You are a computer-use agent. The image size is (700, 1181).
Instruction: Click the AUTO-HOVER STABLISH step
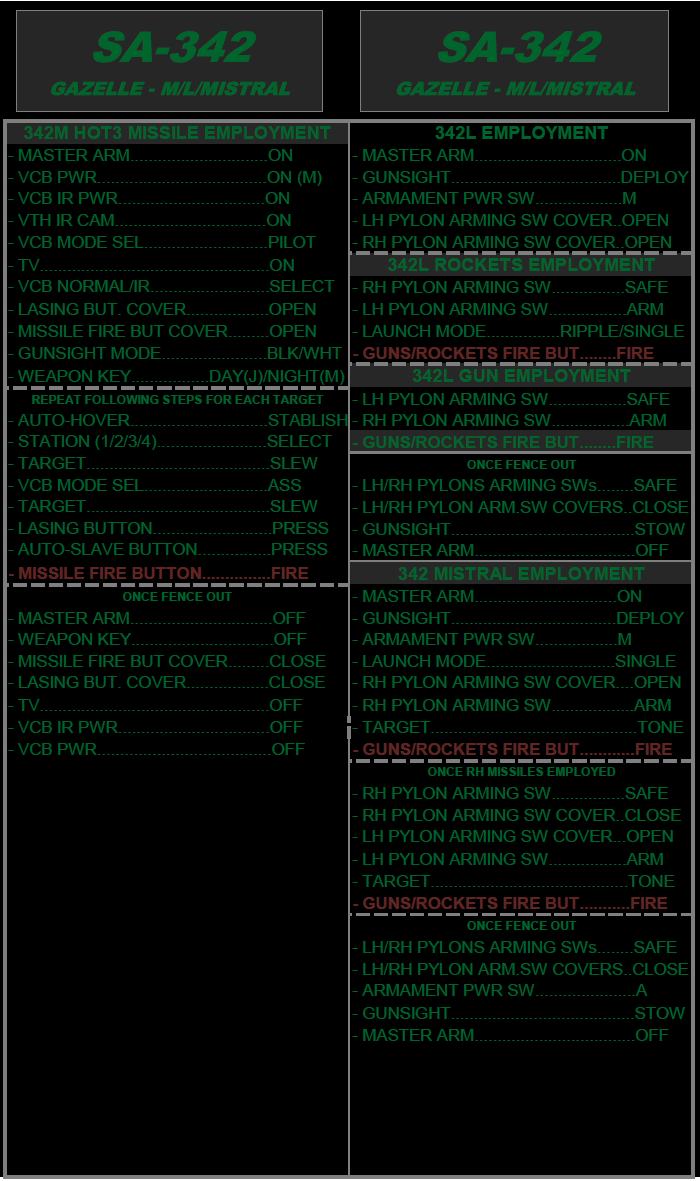pyautogui.click(x=177, y=420)
